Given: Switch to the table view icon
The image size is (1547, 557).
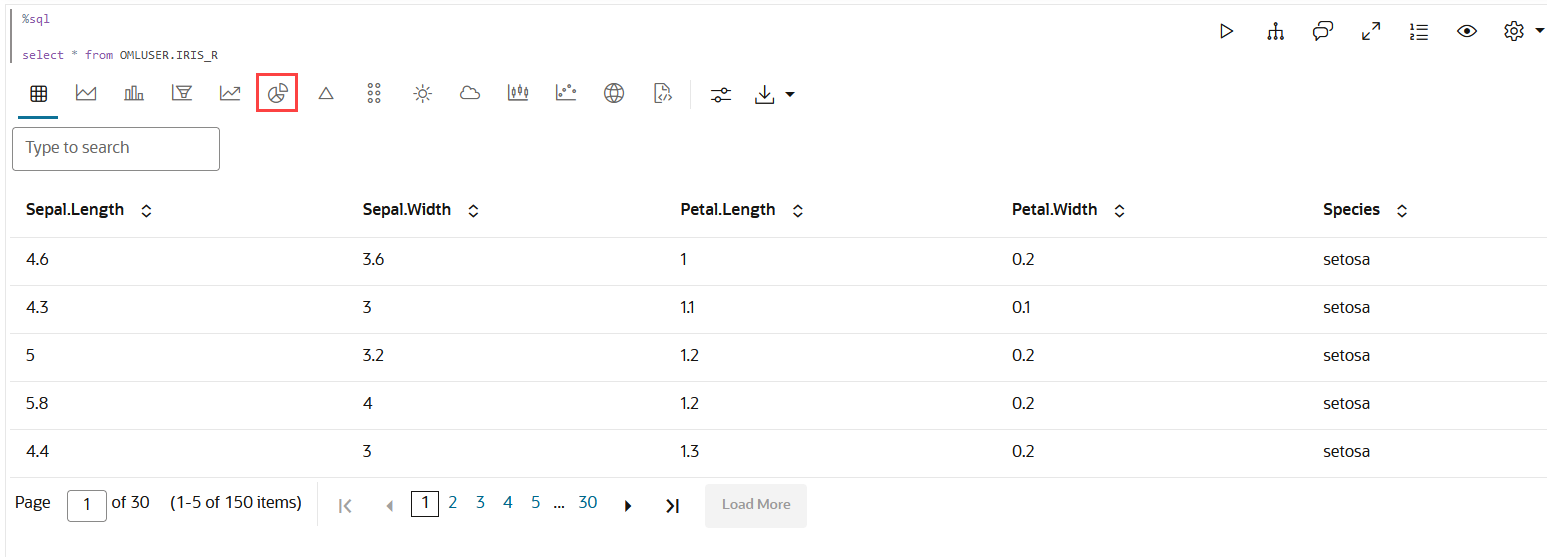Looking at the screenshot, I should tap(38, 94).
